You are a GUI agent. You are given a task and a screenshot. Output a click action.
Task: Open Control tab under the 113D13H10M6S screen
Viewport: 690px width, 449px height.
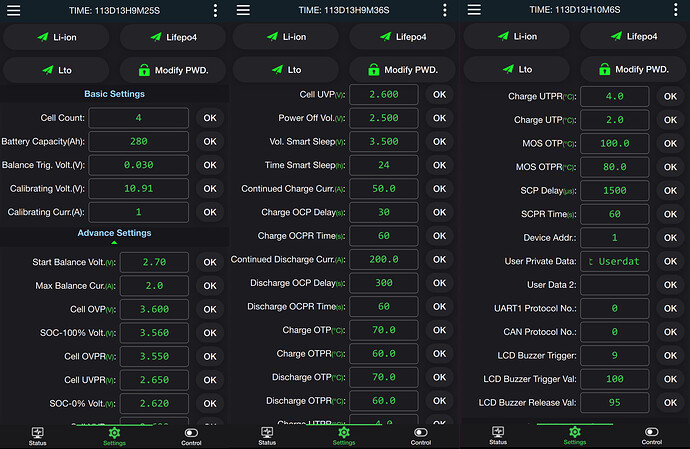[651, 435]
